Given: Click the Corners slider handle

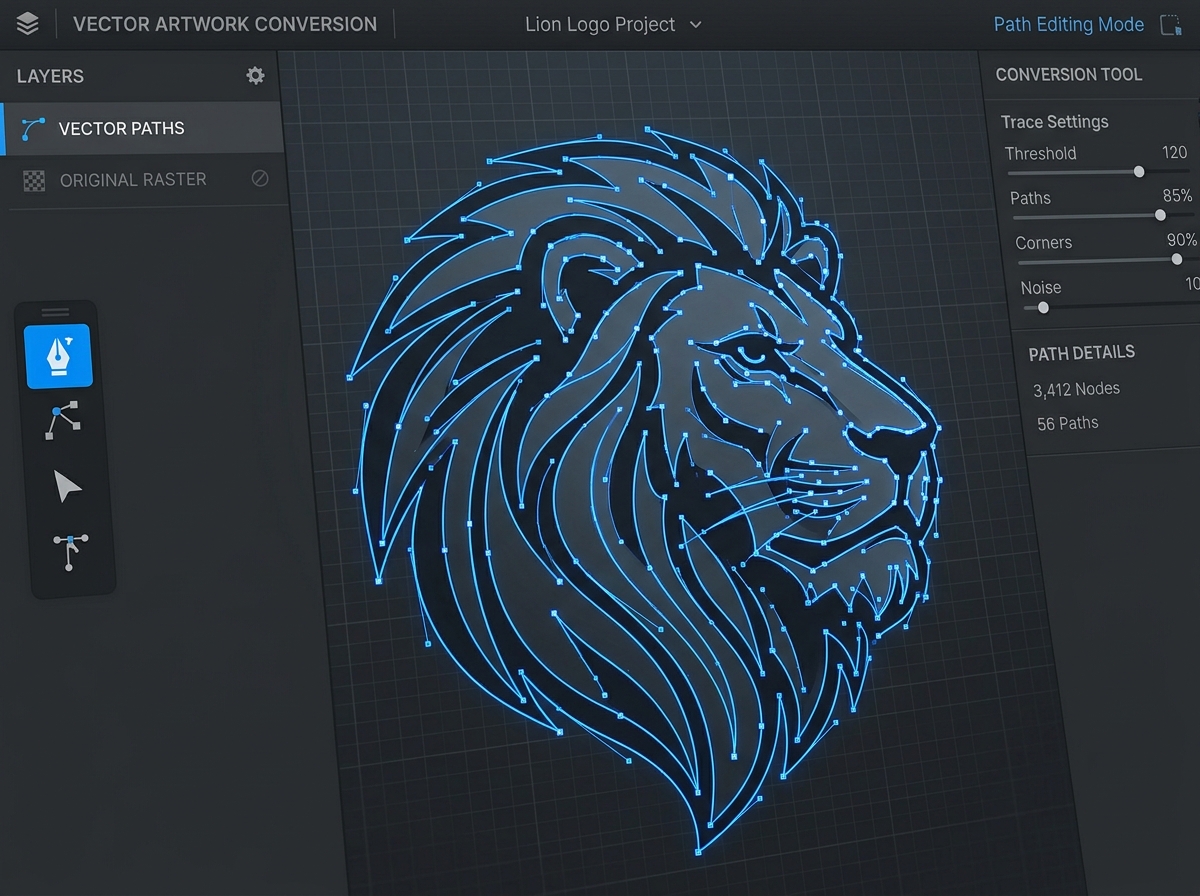Looking at the screenshot, I should [x=1176, y=260].
